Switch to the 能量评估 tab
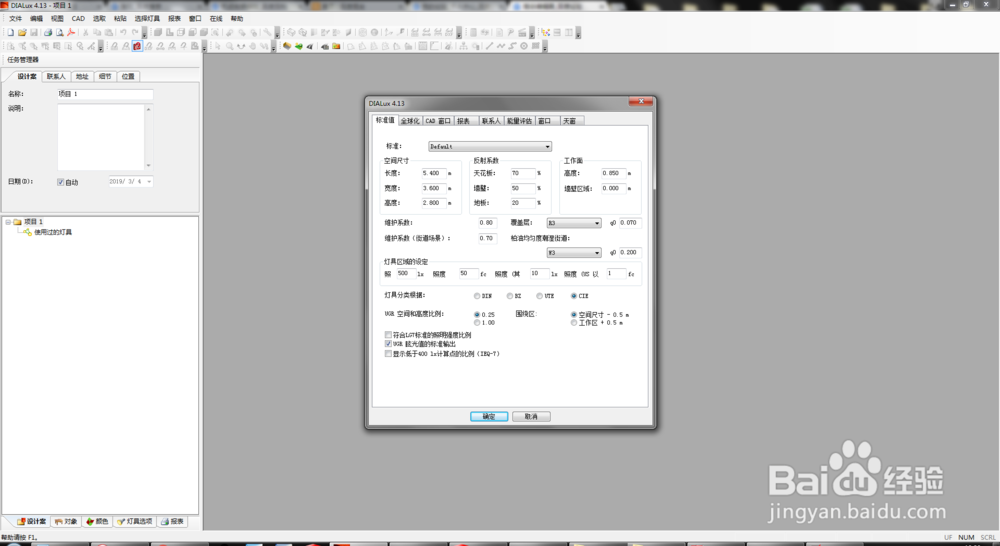Screen dimensions: 1000x546 pyautogui.click(x=519, y=121)
